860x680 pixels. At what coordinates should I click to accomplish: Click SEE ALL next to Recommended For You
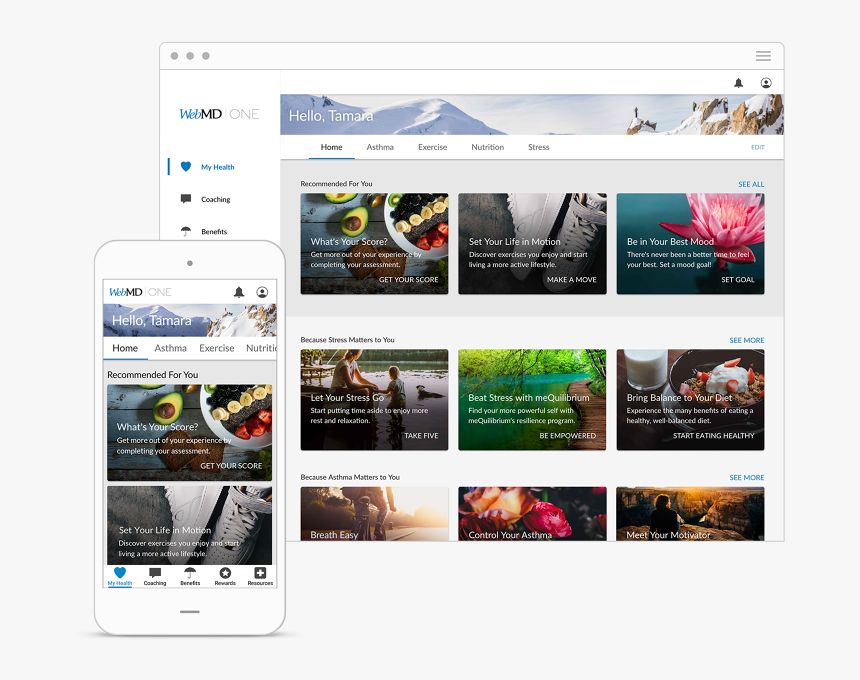pyautogui.click(x=751, y=184)
